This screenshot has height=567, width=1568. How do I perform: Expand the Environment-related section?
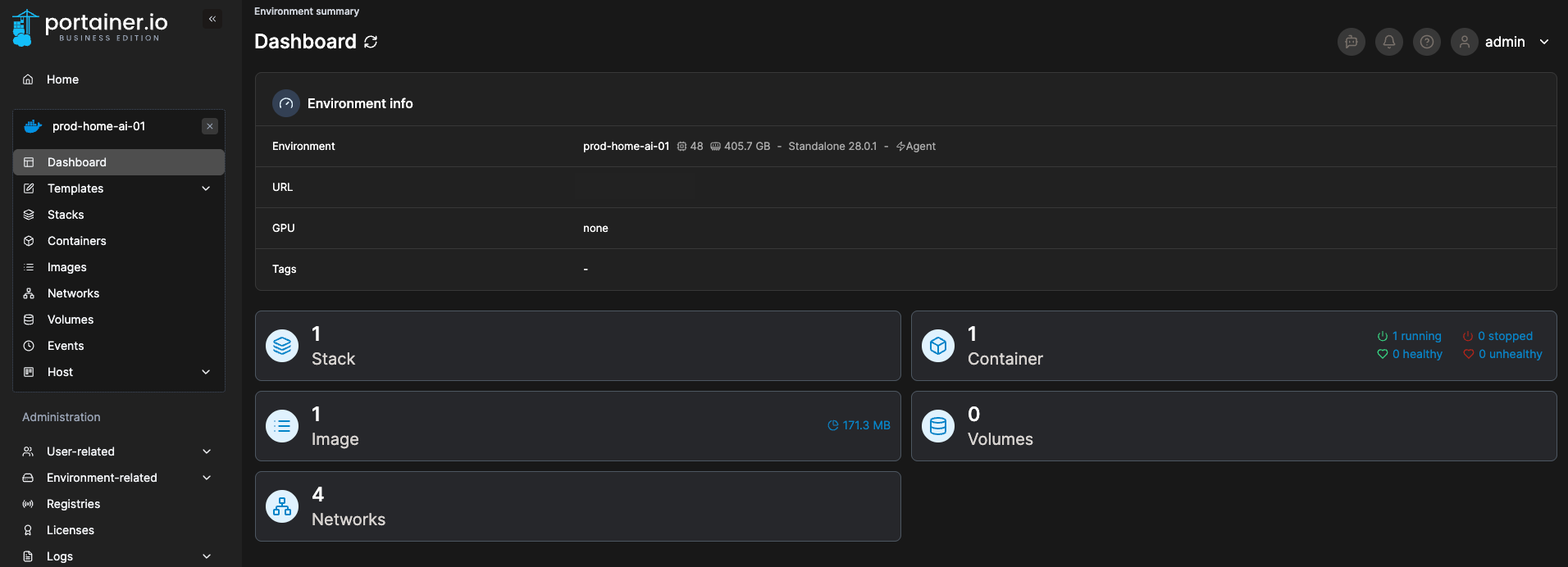click(207, 478)
